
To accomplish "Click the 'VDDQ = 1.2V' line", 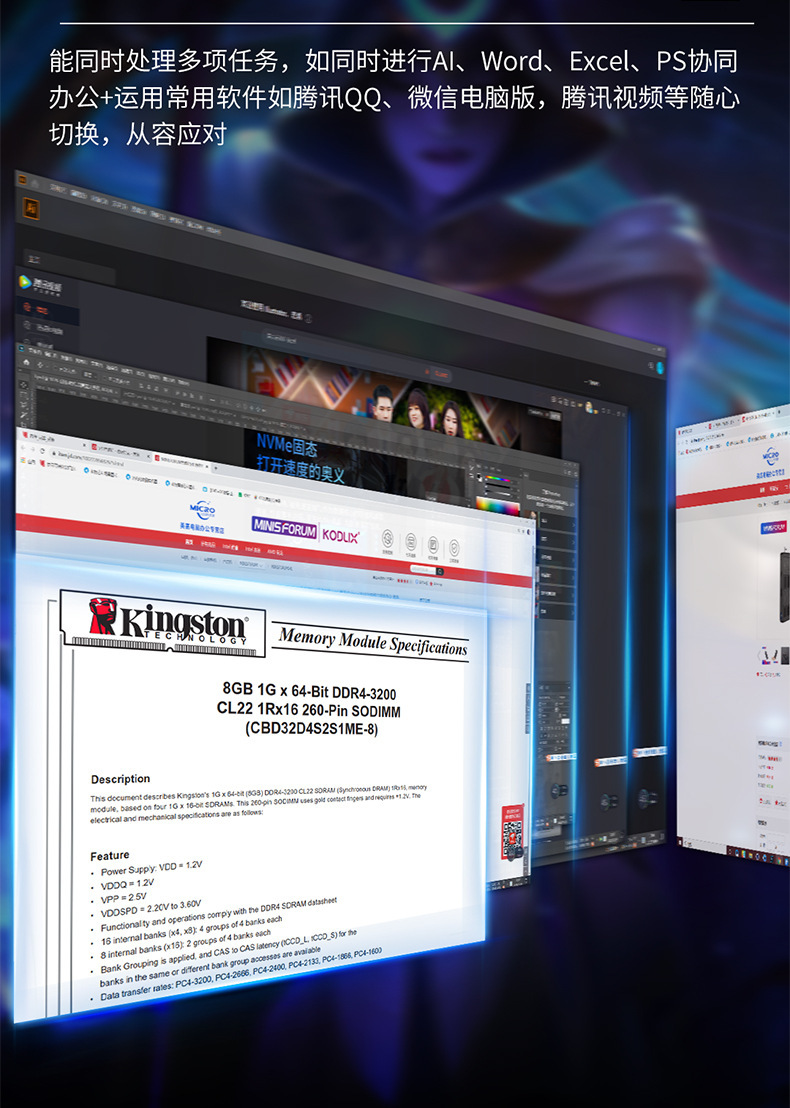I will pyautogui.click(x=127, y=884).
